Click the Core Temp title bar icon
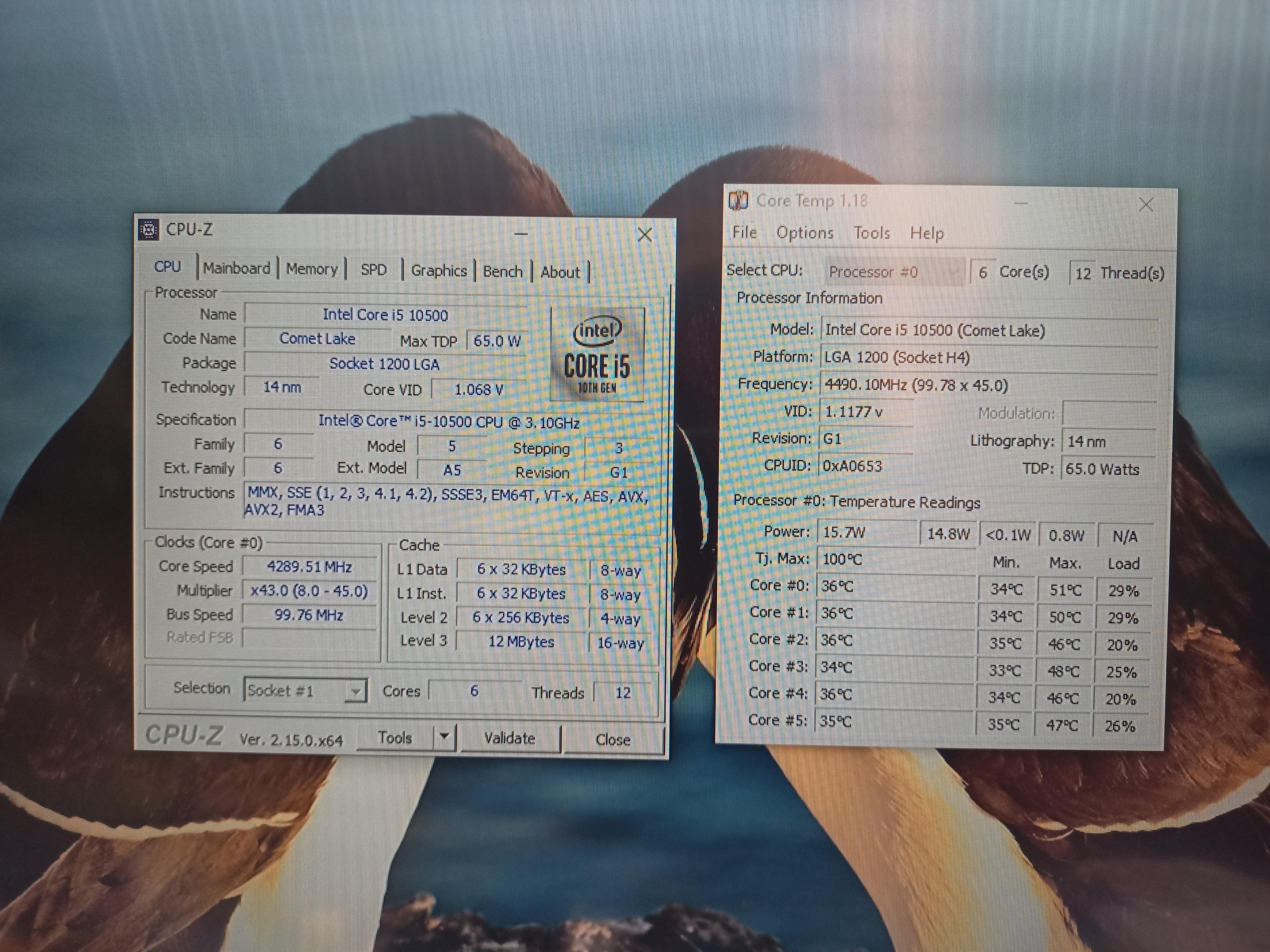This screenshot has width=1270, height=952. pyautogui.click(x=738, y=200)
